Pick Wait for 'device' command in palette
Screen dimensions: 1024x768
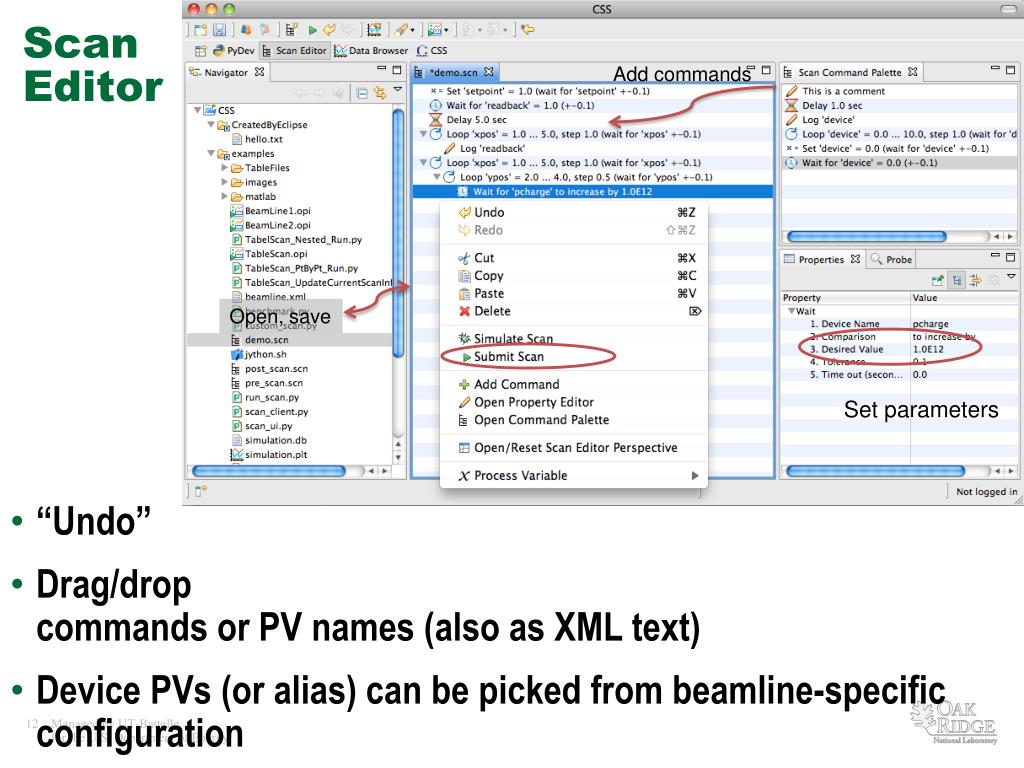click(x=869, y=163)
